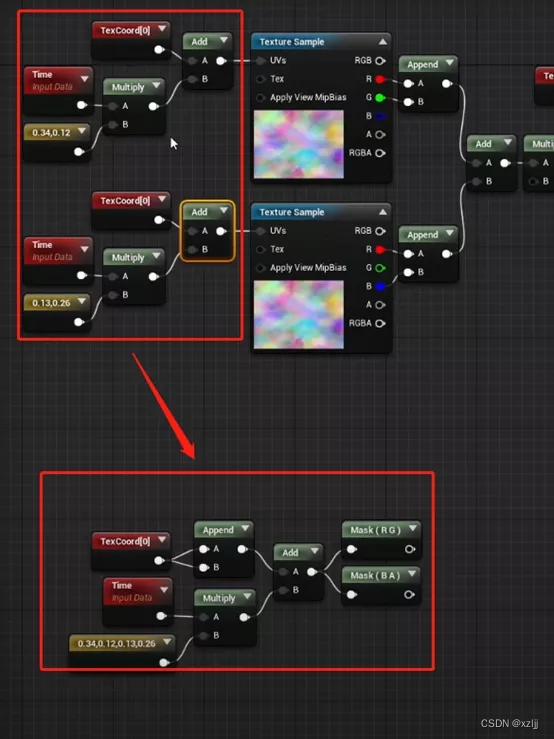The width and height of the screenshot is (554, 739).
Task: Click the top TexCoord[0] output pin
Action: pyautogui.click(x=159, y=49)
